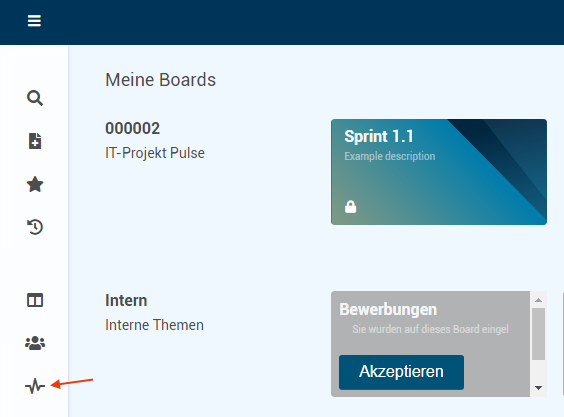Open teams via the people group icon

point(35,343)
